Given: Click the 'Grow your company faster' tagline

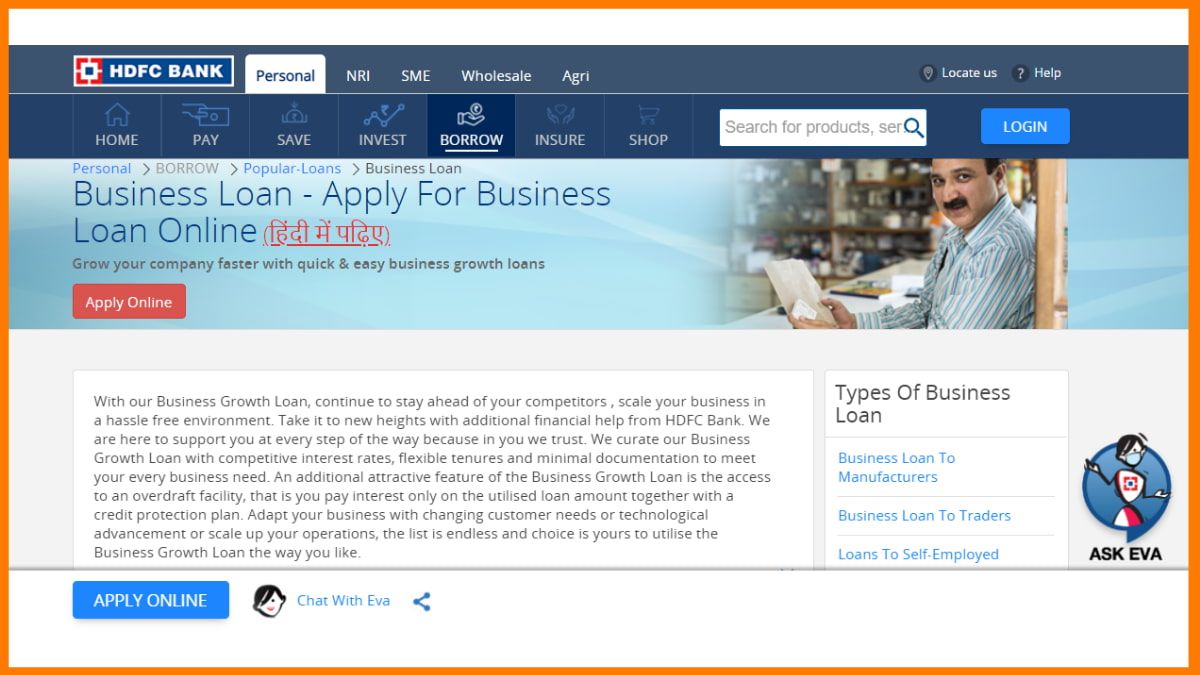Looking at the screenshot, I should (309, 264).
